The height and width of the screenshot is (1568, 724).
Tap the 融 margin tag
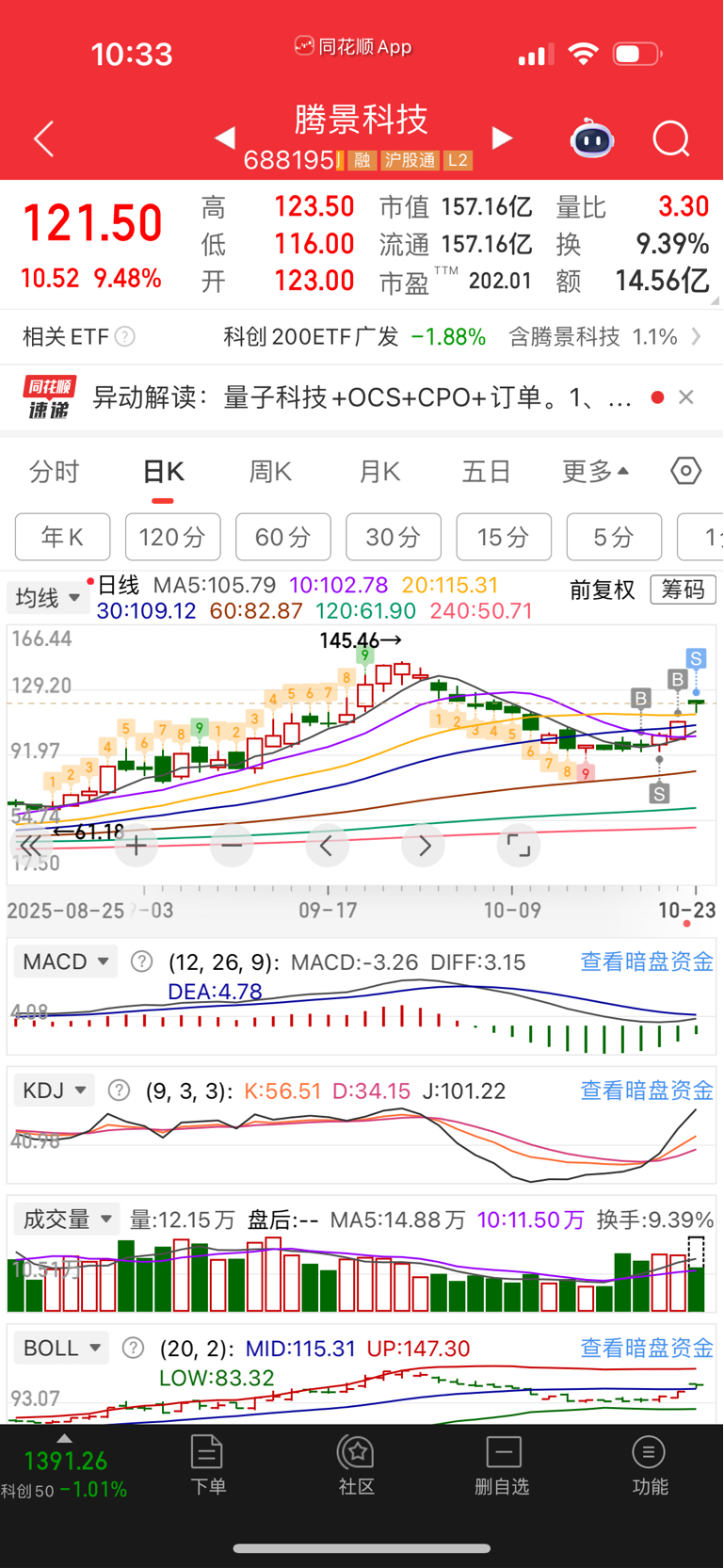coord(362,160)
